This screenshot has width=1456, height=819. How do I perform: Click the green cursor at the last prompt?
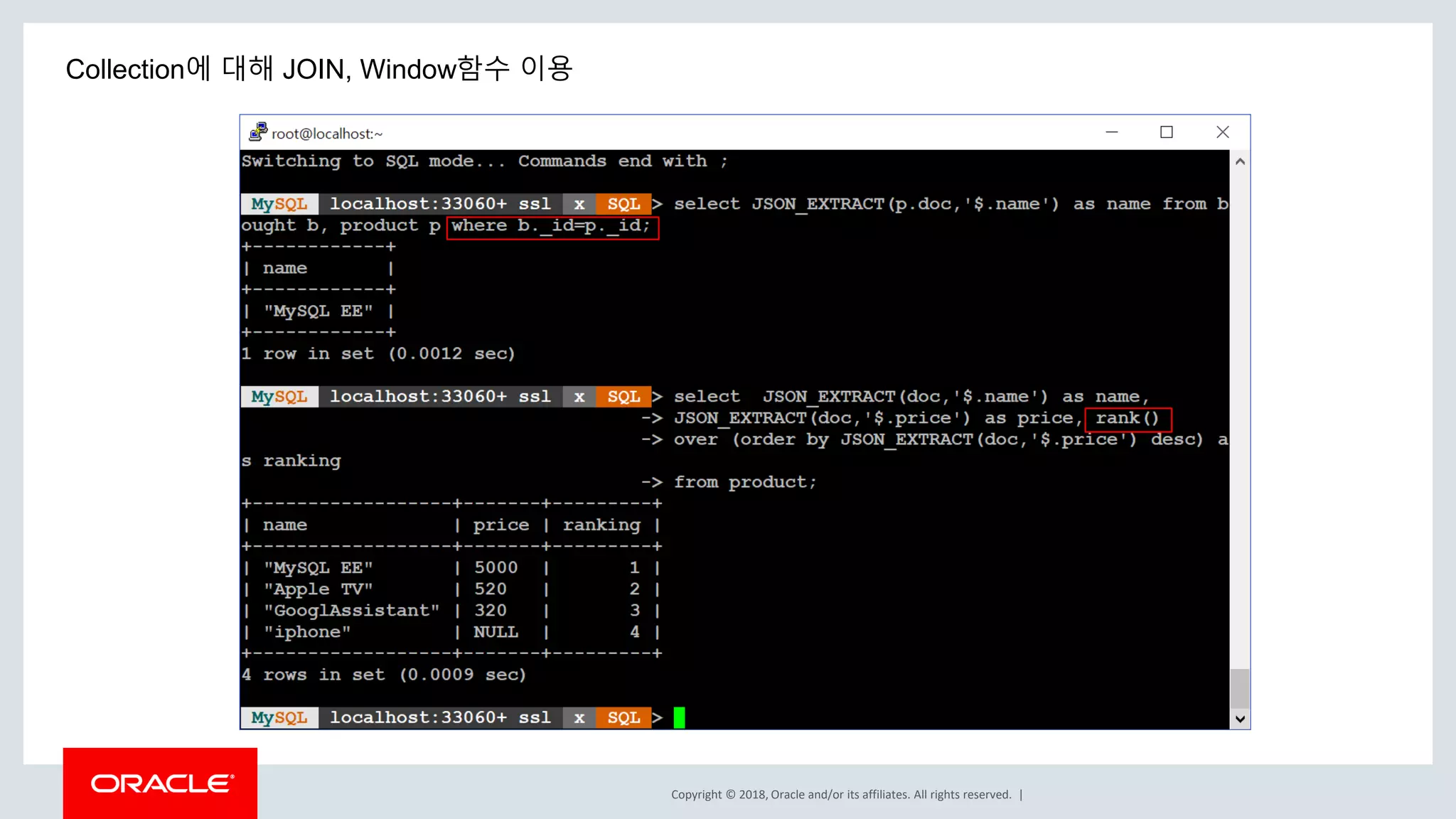tap(680, 717)
